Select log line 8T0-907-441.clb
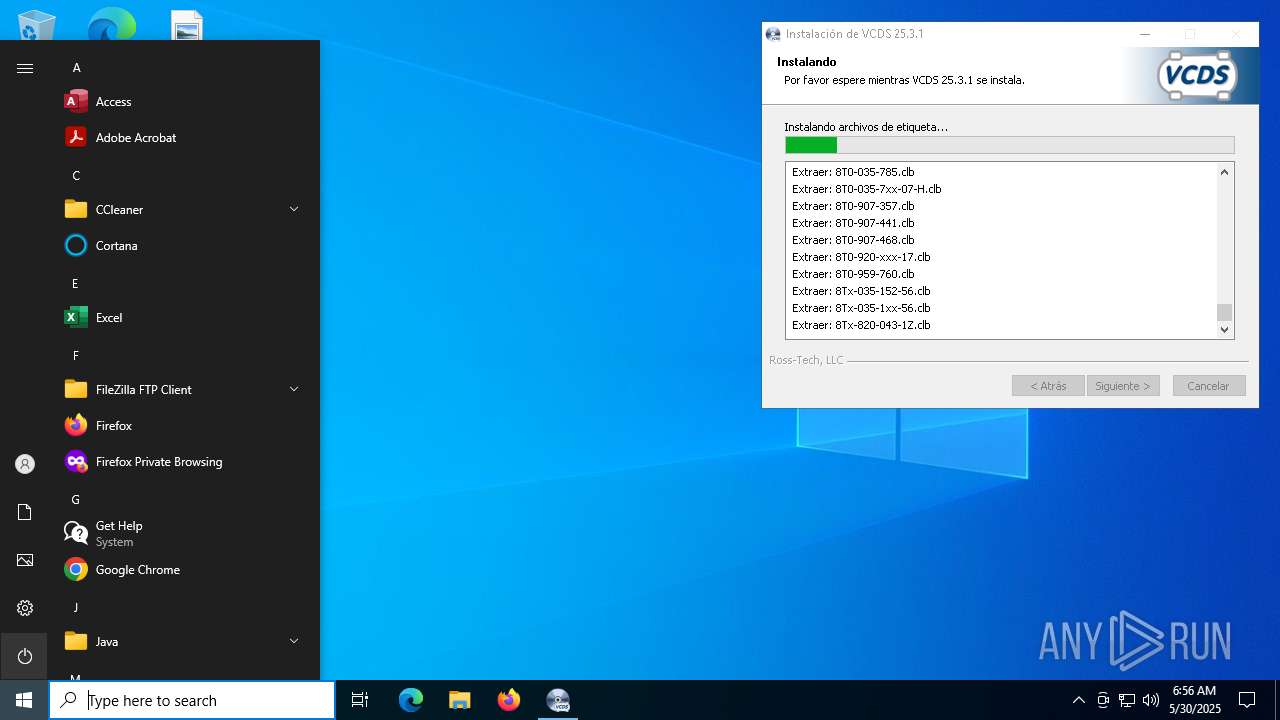The height and width of the screenshot is (720, 1280). click(x=853, y=223)
